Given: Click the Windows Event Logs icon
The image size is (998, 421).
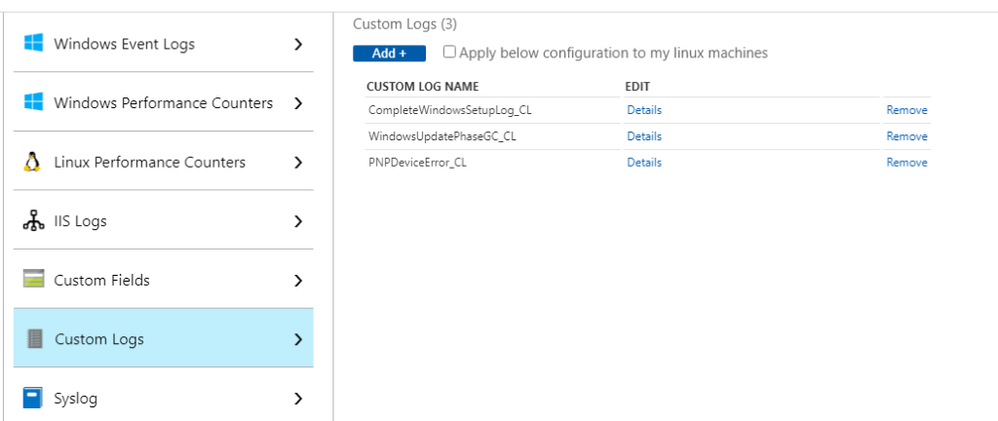Looking at the screenshot, I should pyautogui.click(x=33, y=44).
